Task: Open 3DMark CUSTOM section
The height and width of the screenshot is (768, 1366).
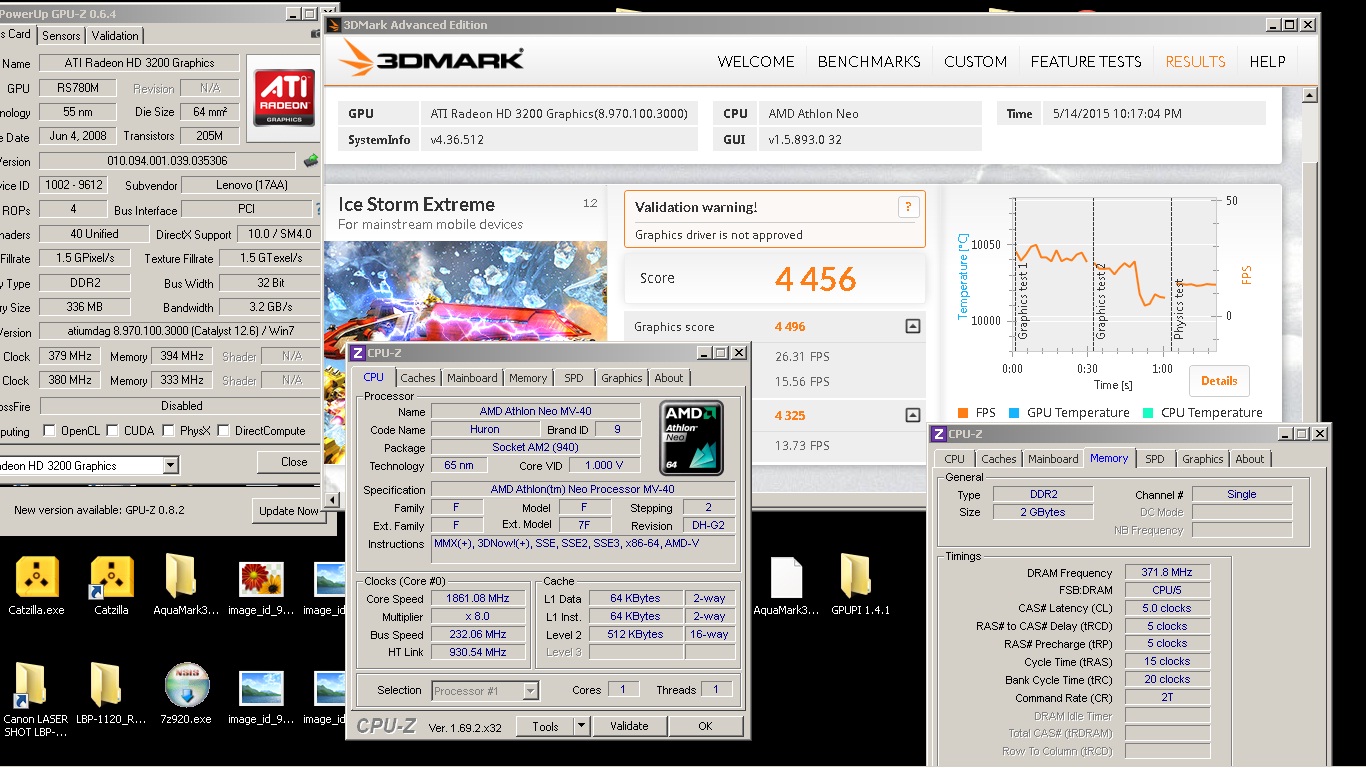Action: (975, 61)
